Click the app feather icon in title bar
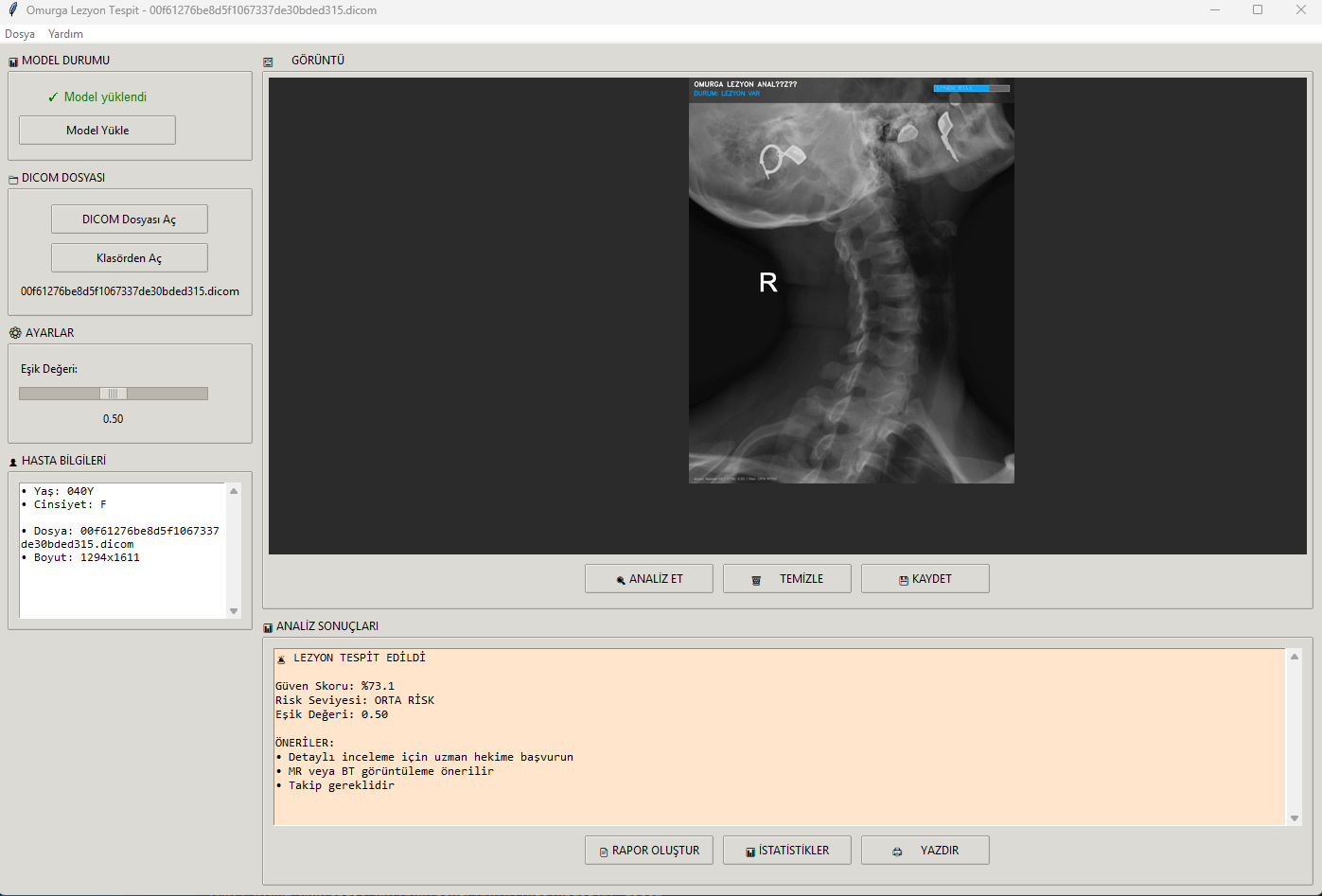1322x896 pixels. point(12,10)
